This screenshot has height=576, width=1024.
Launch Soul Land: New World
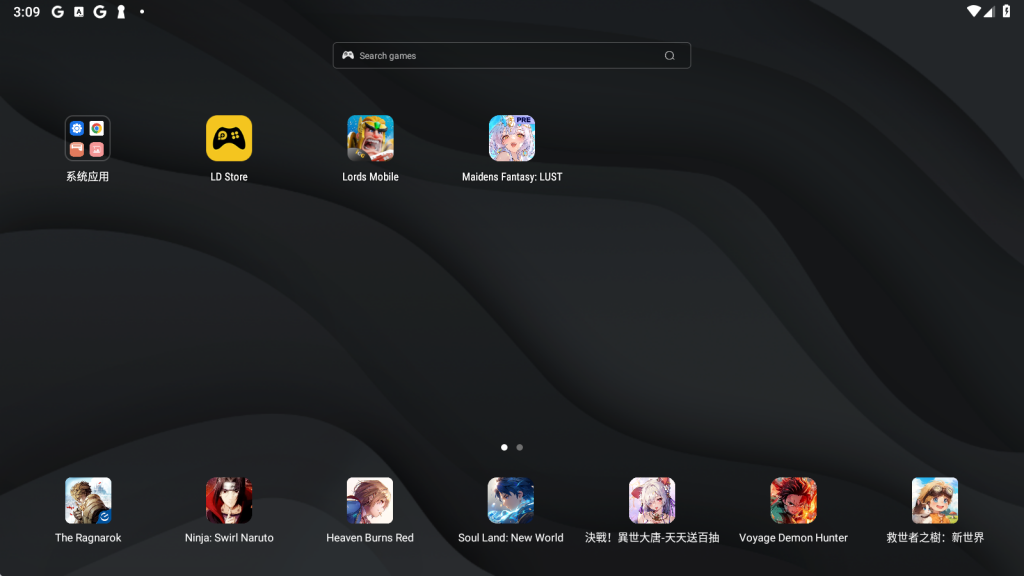click(511, 500)
